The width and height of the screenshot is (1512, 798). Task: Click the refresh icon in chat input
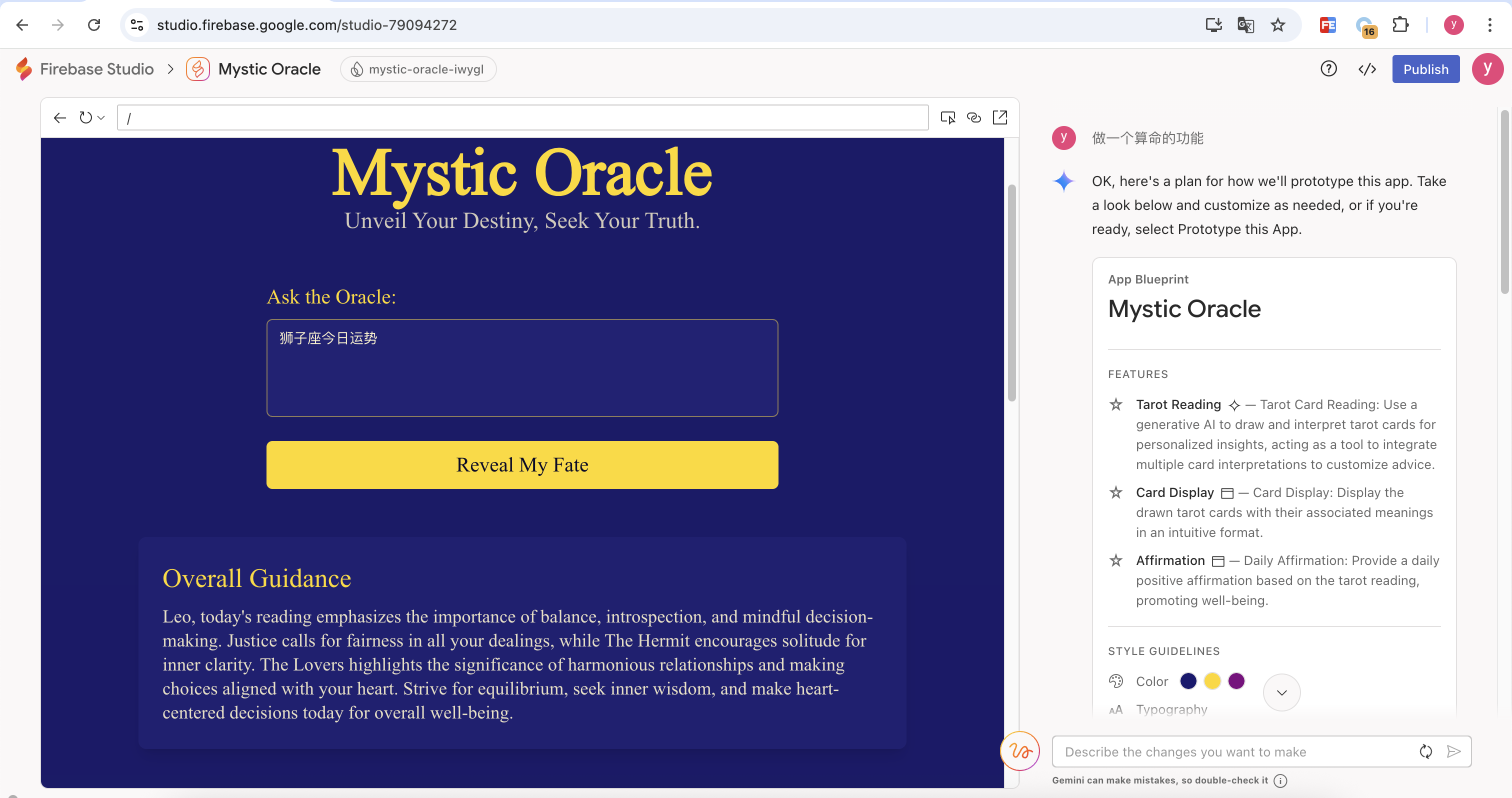[x=1425, y=751]
